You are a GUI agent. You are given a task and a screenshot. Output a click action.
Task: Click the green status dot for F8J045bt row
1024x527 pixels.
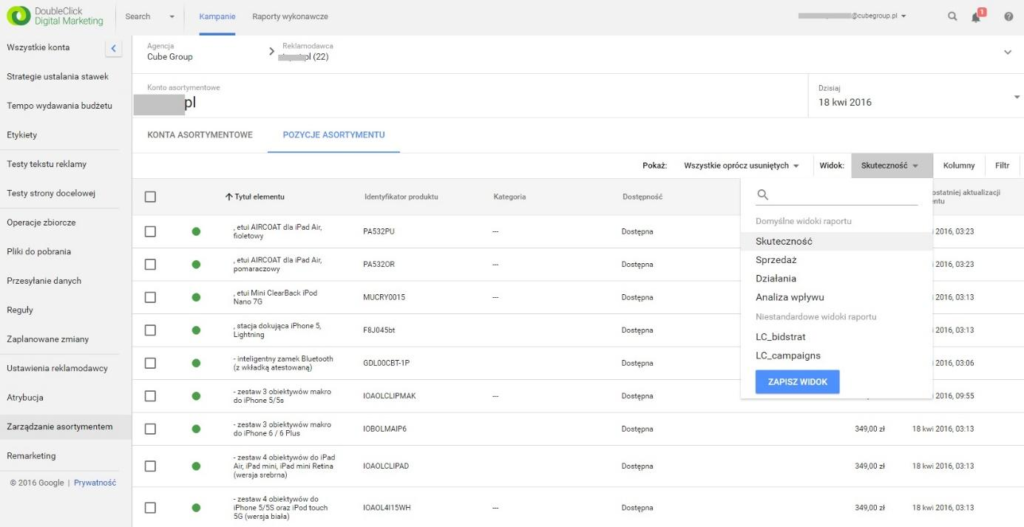coord(196,330)
